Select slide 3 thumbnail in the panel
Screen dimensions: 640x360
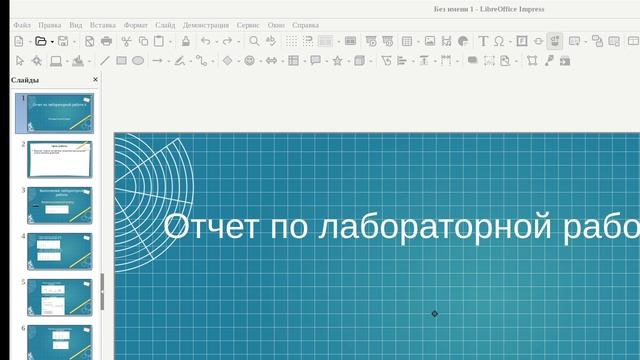60,205
